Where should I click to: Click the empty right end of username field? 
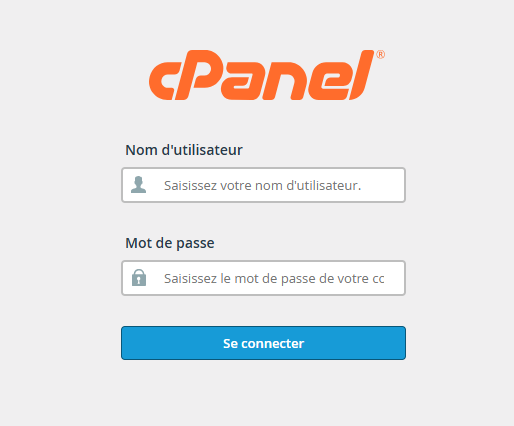[x=383, y=185]
